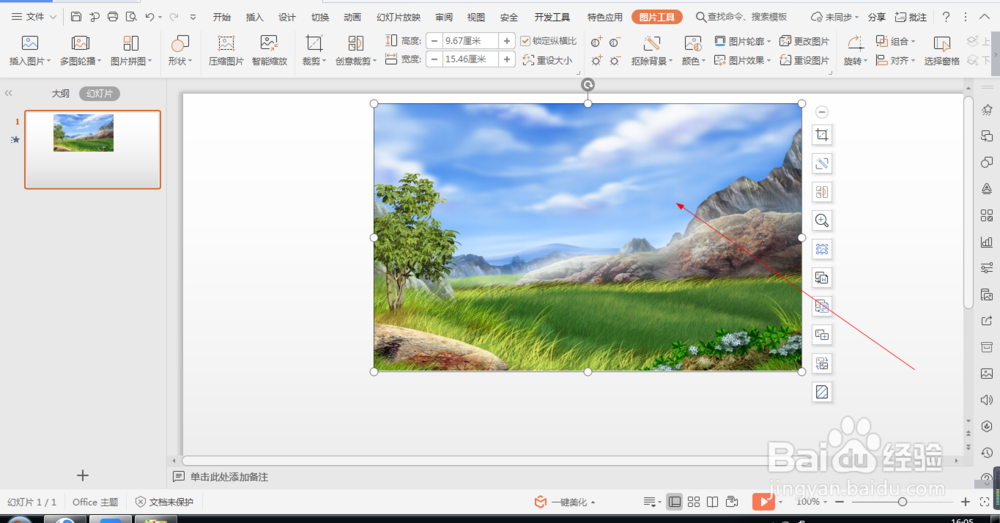
Task: Click the minus collapse icon beside the picture
Action: click(x=821, y=112)
